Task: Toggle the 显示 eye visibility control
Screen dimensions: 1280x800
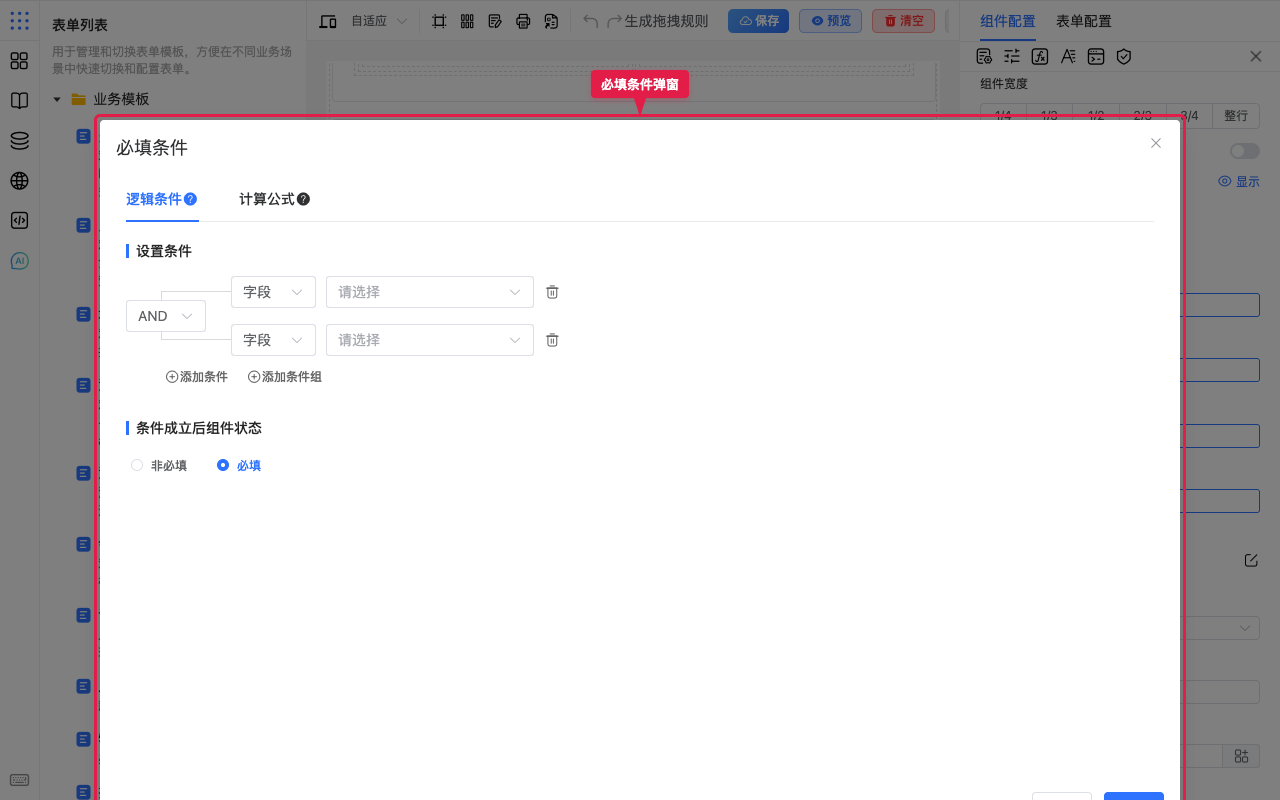Action: (x=1239, y=181)
